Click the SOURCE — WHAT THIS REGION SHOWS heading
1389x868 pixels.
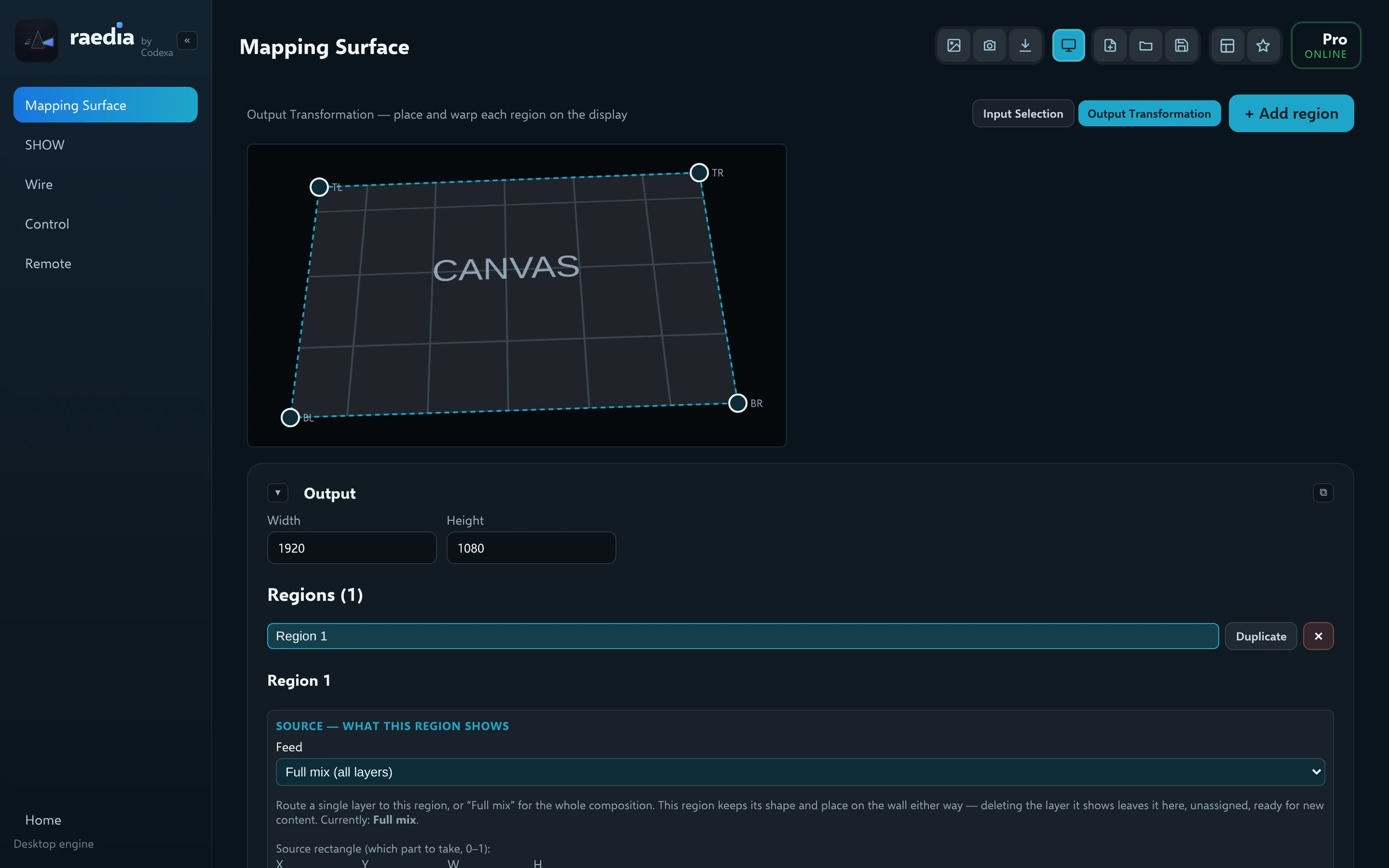point(392,726)
